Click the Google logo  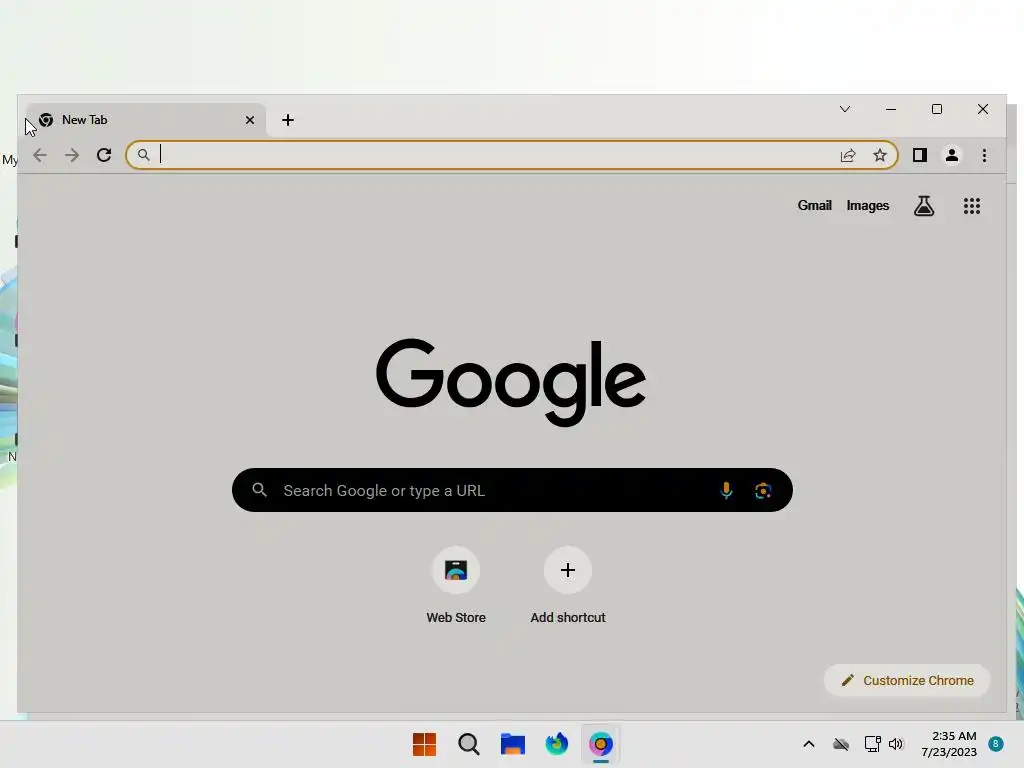[511, 382]
